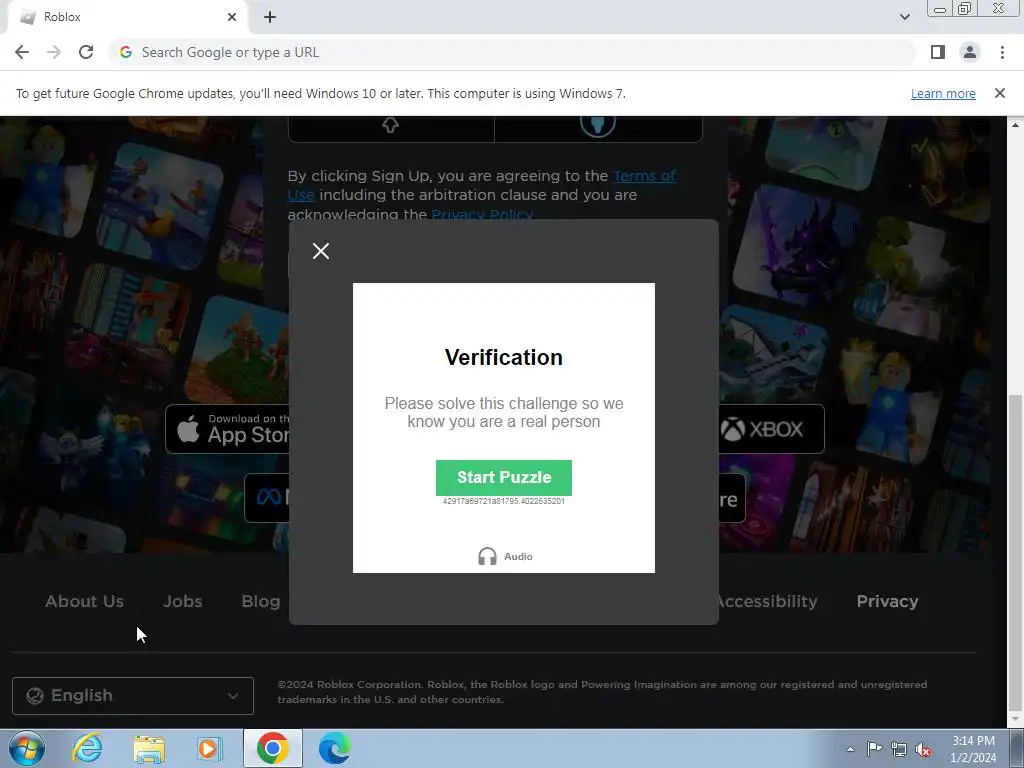The width and height of the screenshot is (1024, 768).
Task: Click the network tray icon
Action: pos(899,749)
